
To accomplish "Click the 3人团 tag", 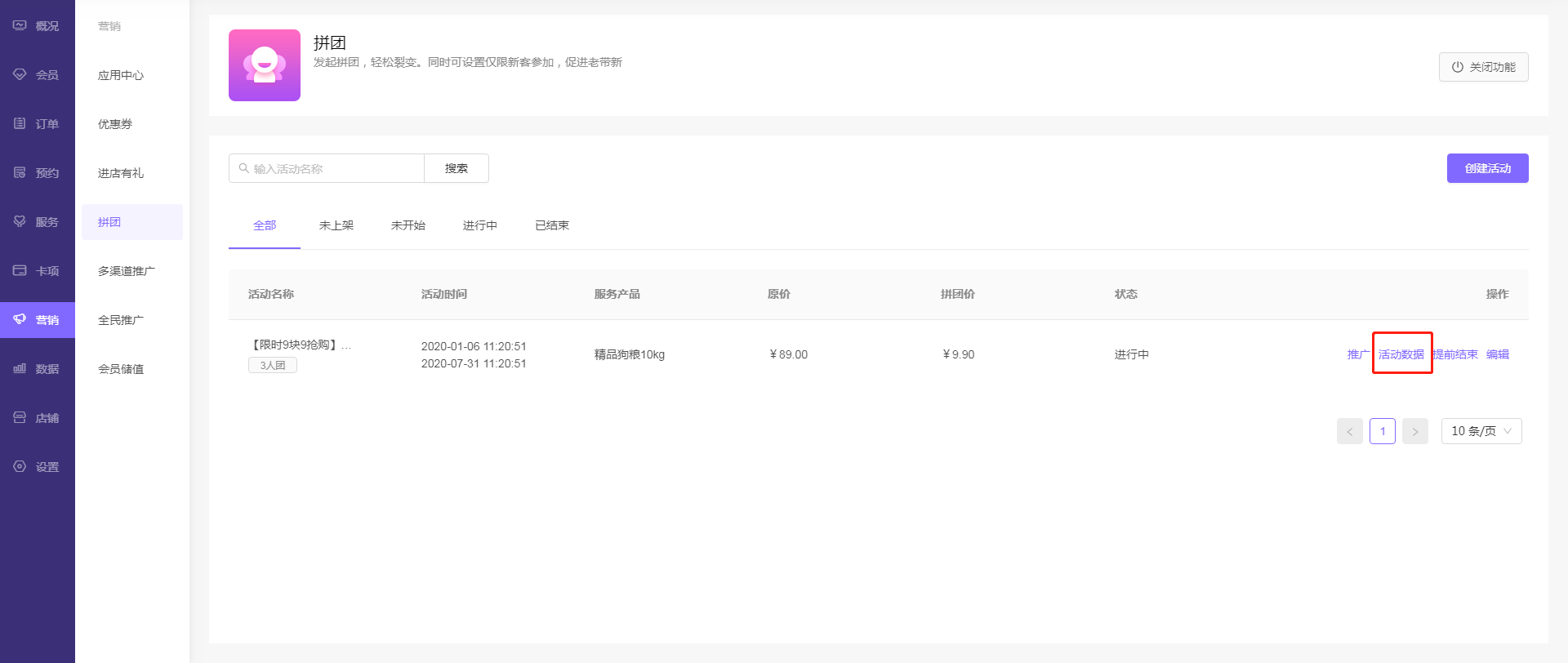I will pos(273,365).
